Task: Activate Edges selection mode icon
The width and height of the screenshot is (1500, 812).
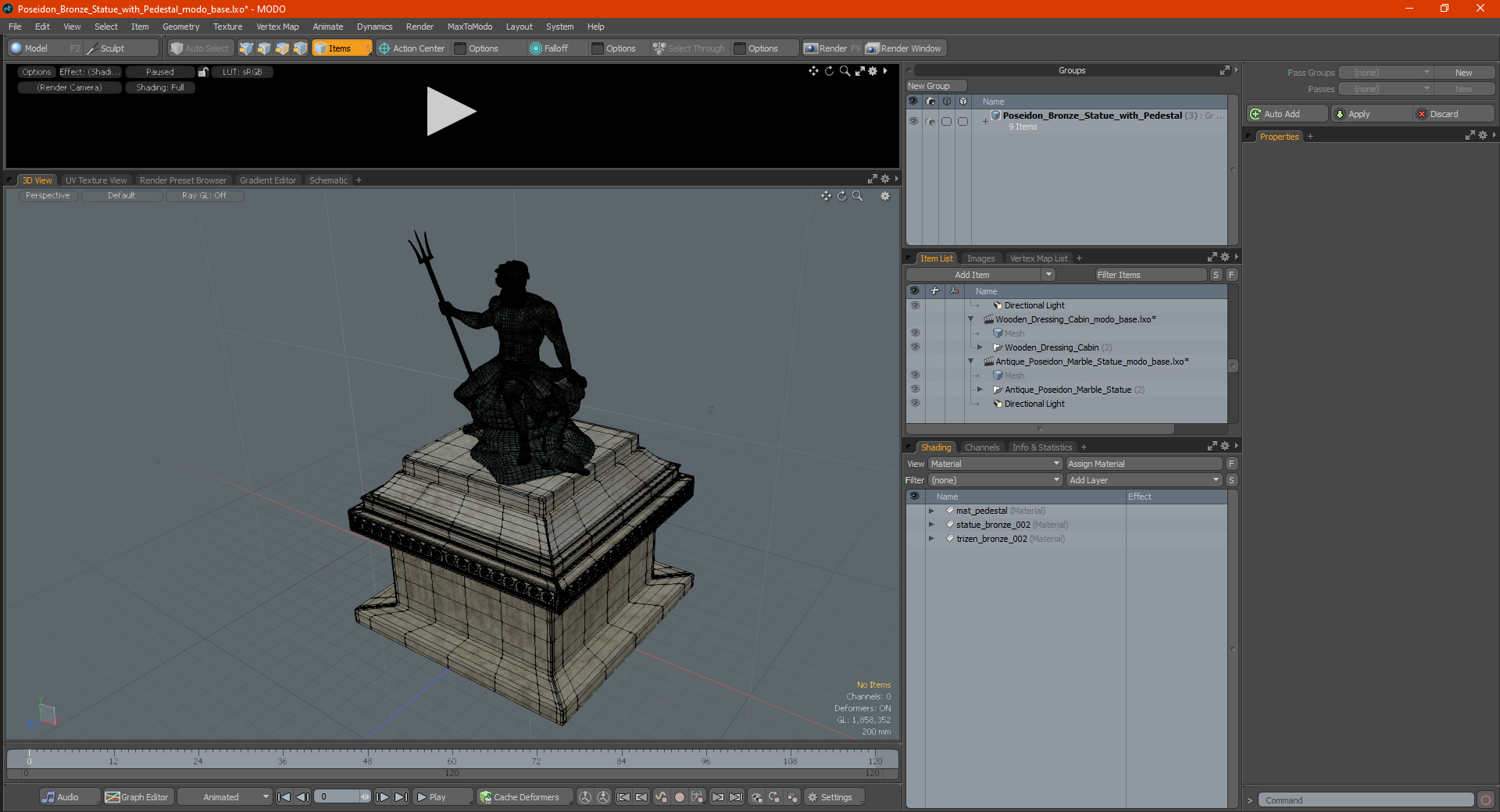Action: [x=264, y=48]
